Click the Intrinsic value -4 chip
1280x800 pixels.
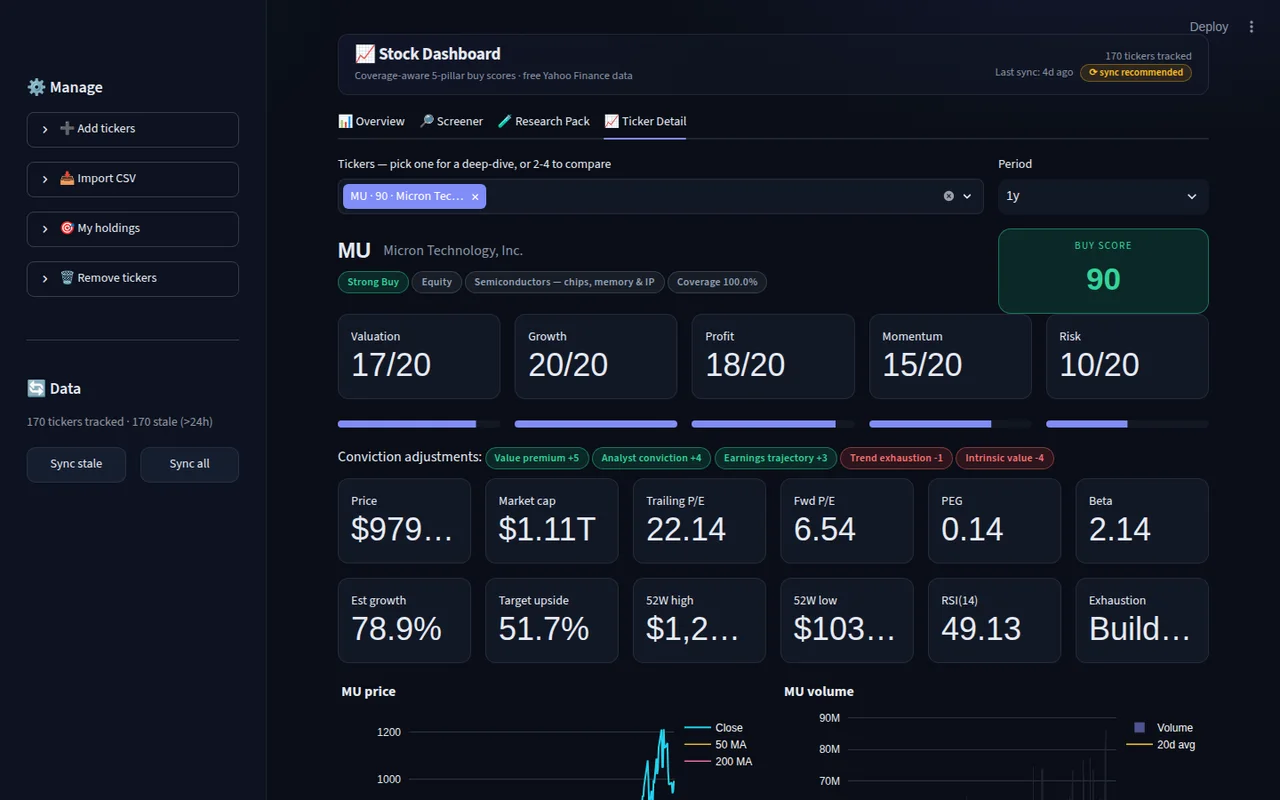point(1004,458)
